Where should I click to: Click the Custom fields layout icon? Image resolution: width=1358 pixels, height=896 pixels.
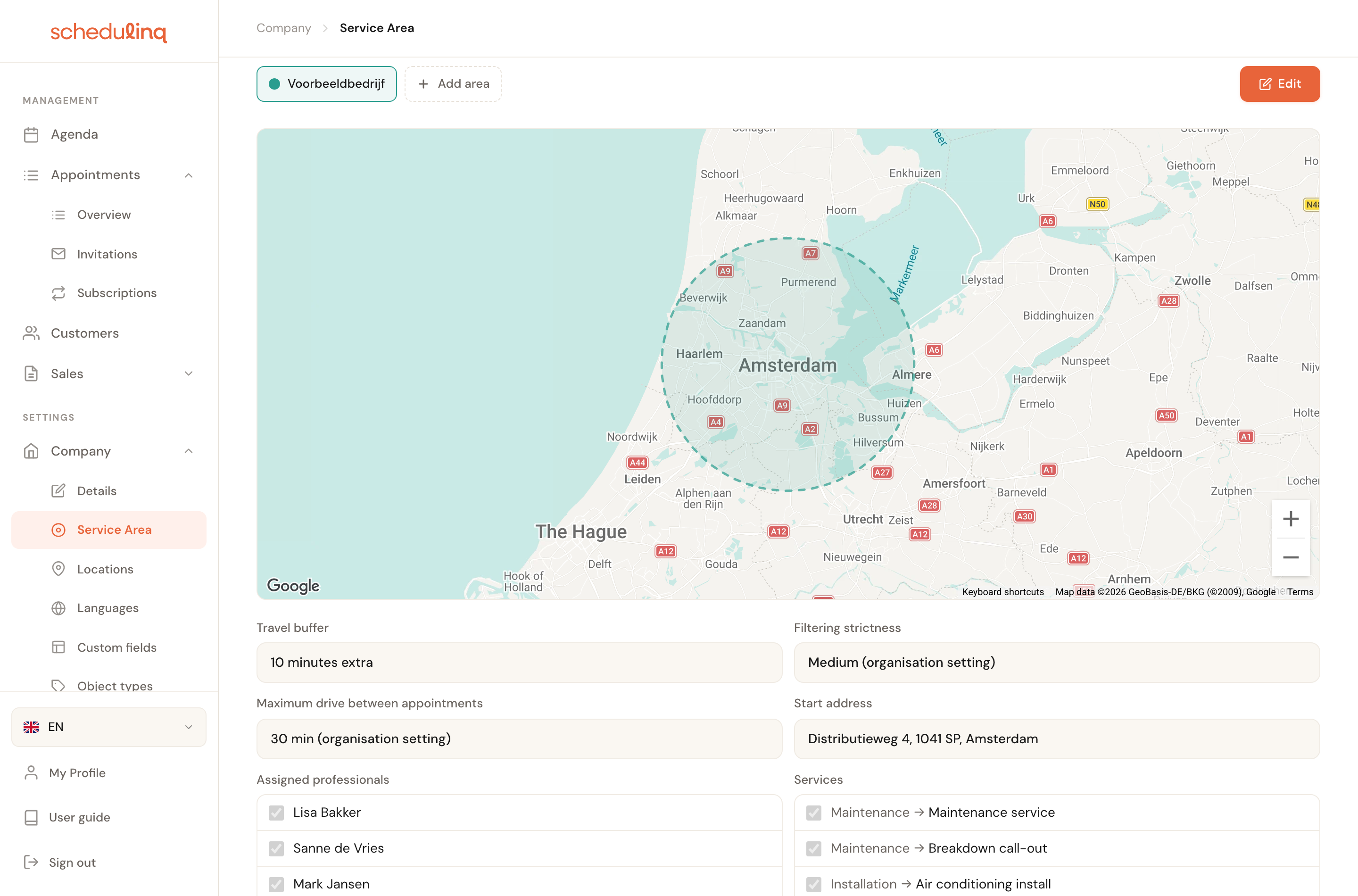(x=58, y=647)
